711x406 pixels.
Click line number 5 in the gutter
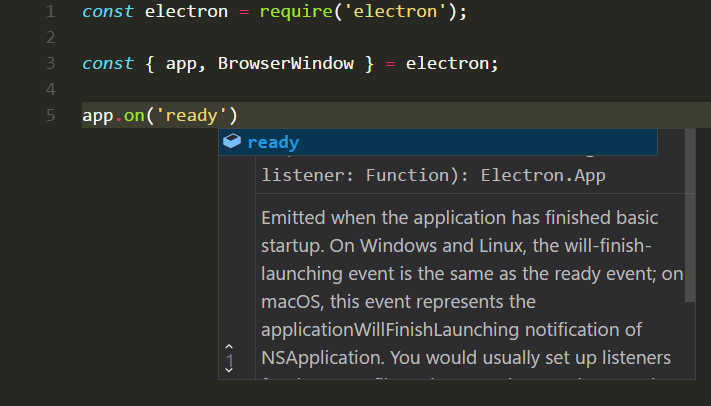(50, 115)
